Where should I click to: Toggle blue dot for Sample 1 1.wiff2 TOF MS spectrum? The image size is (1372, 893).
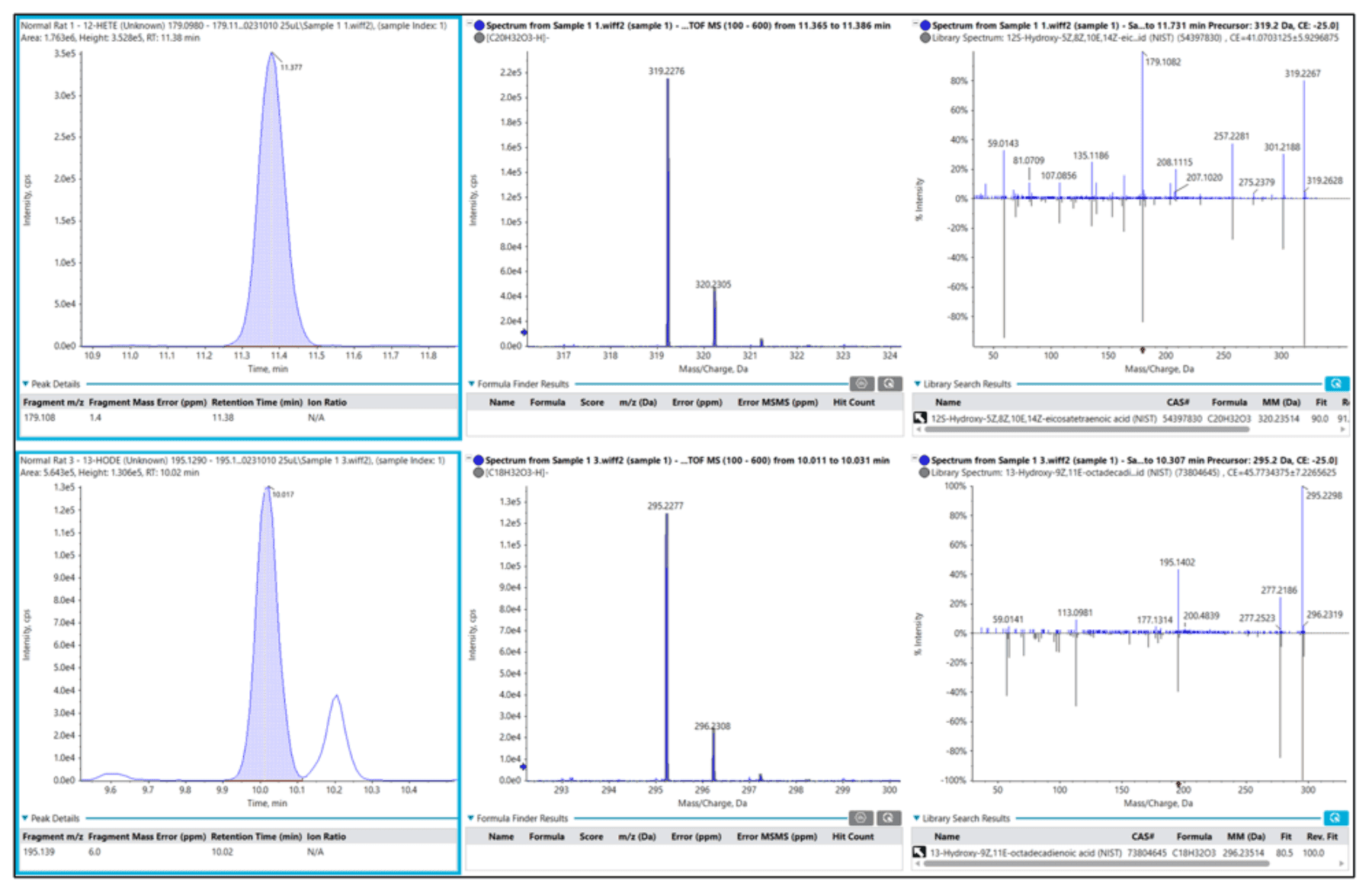479,26
